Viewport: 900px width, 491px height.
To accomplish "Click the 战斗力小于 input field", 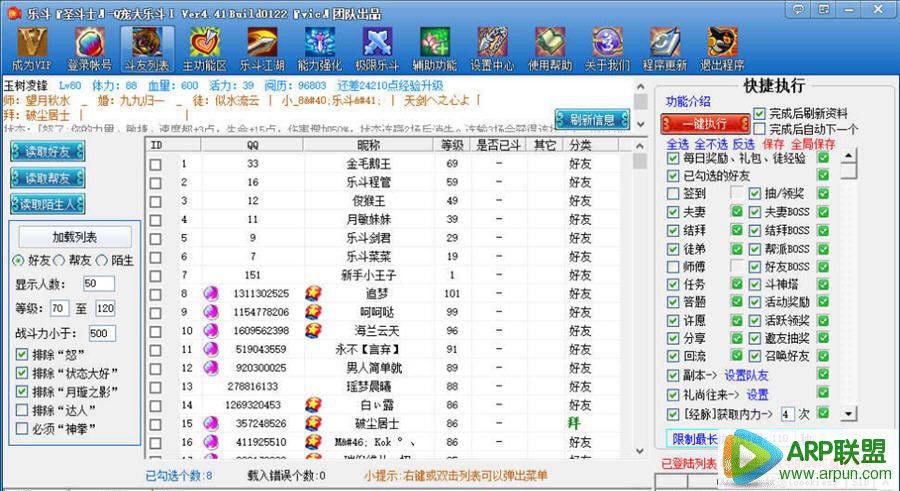I will [x=102, y=333].
